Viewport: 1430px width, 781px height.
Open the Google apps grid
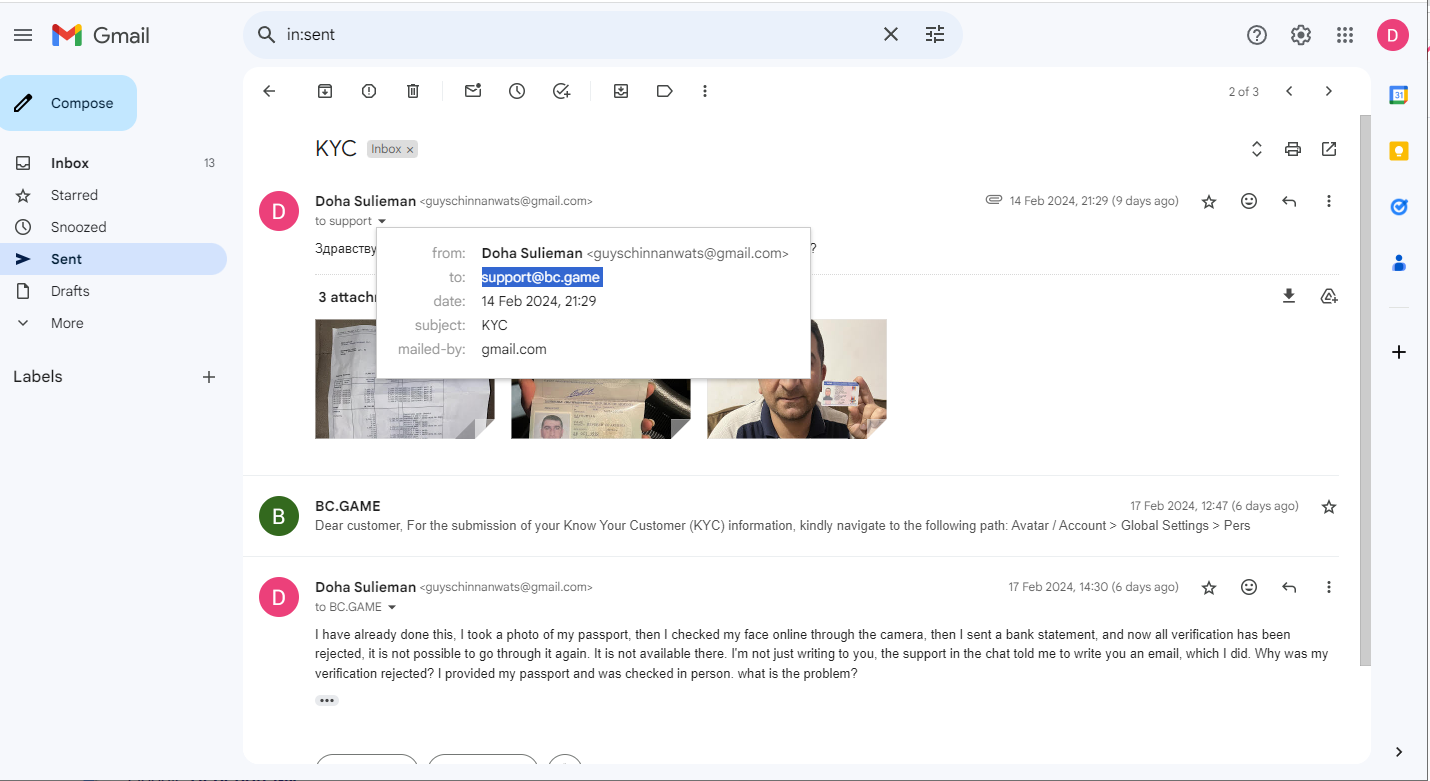coord(1345,35)
